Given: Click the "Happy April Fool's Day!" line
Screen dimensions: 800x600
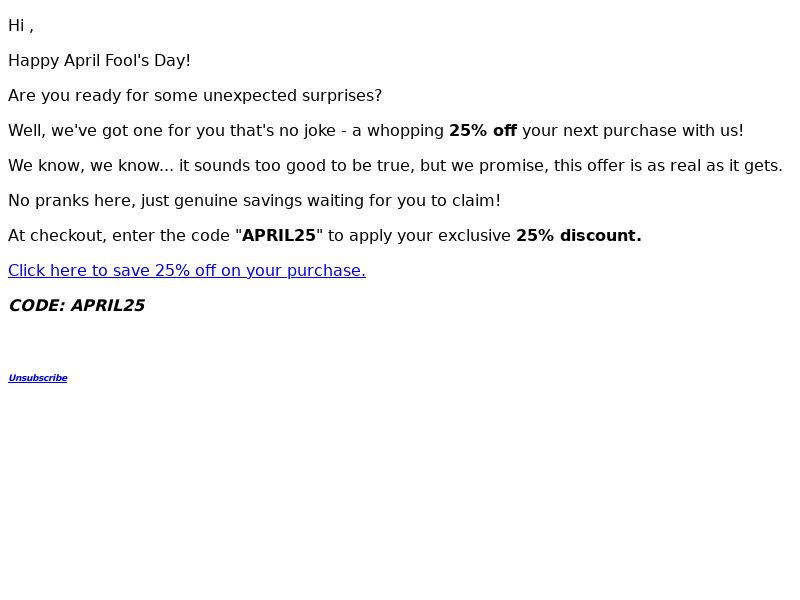Looking at the screenshot, I should pyautogui.click(x=99, y=61).
